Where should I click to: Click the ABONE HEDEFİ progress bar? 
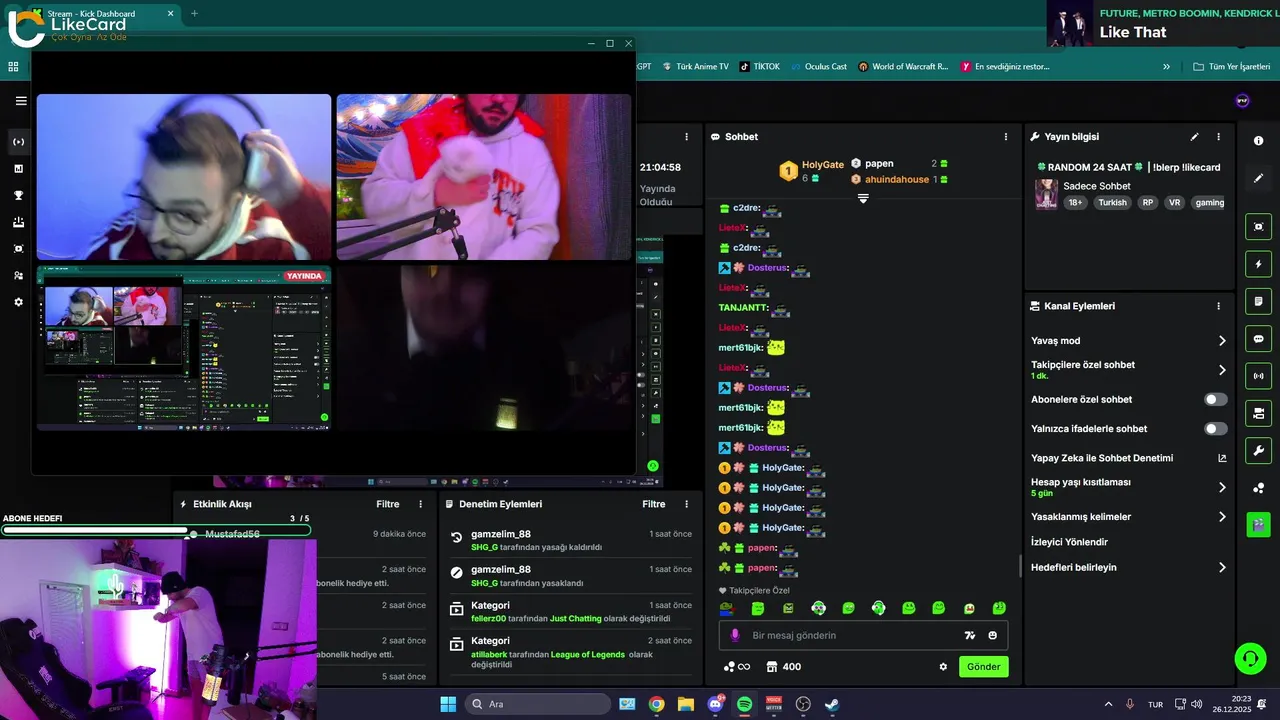(x=155, y=530)
